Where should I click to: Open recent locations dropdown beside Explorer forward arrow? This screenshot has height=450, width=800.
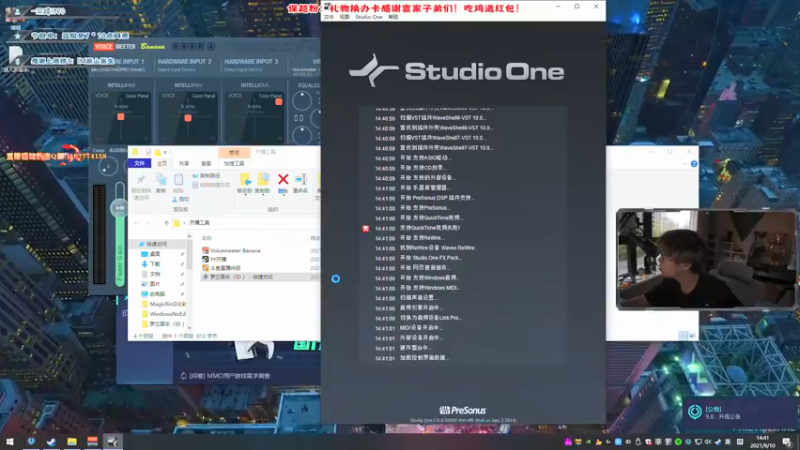coord(157,223)
